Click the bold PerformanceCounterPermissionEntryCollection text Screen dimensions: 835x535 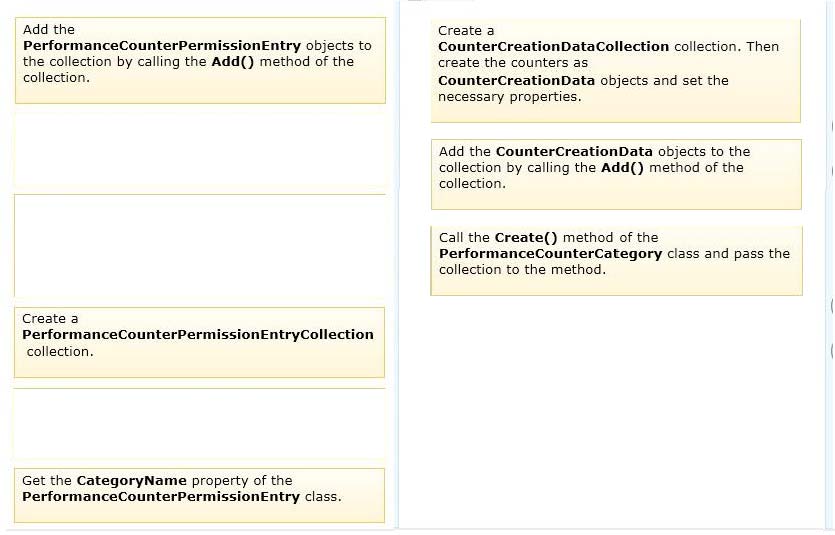[198, 335]
